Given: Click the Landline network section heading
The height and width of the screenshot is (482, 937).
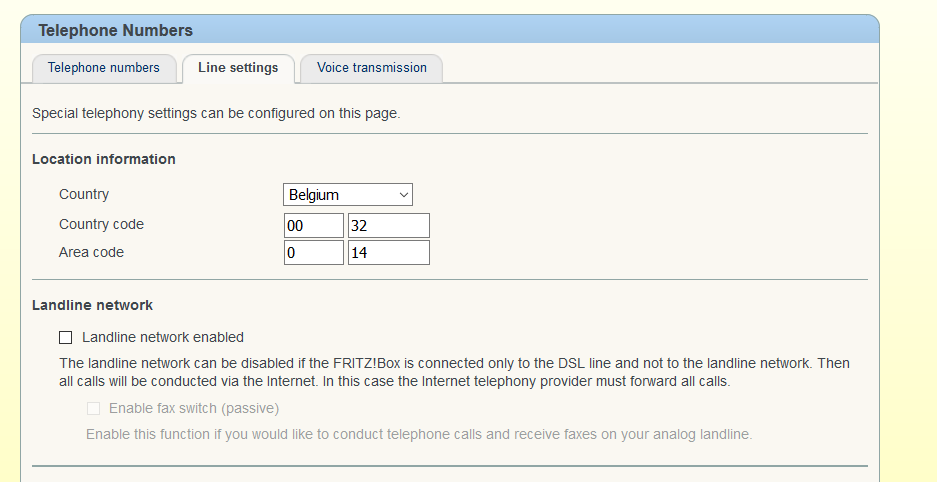Looking at the screenshot, I should coord(92,305).
